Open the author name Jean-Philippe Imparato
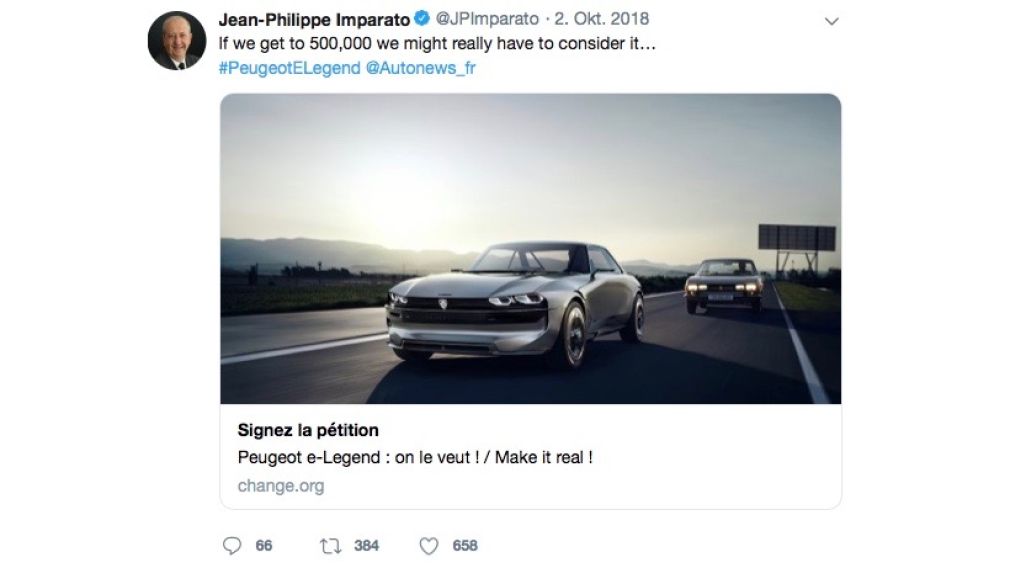 [x=314, y=19]
